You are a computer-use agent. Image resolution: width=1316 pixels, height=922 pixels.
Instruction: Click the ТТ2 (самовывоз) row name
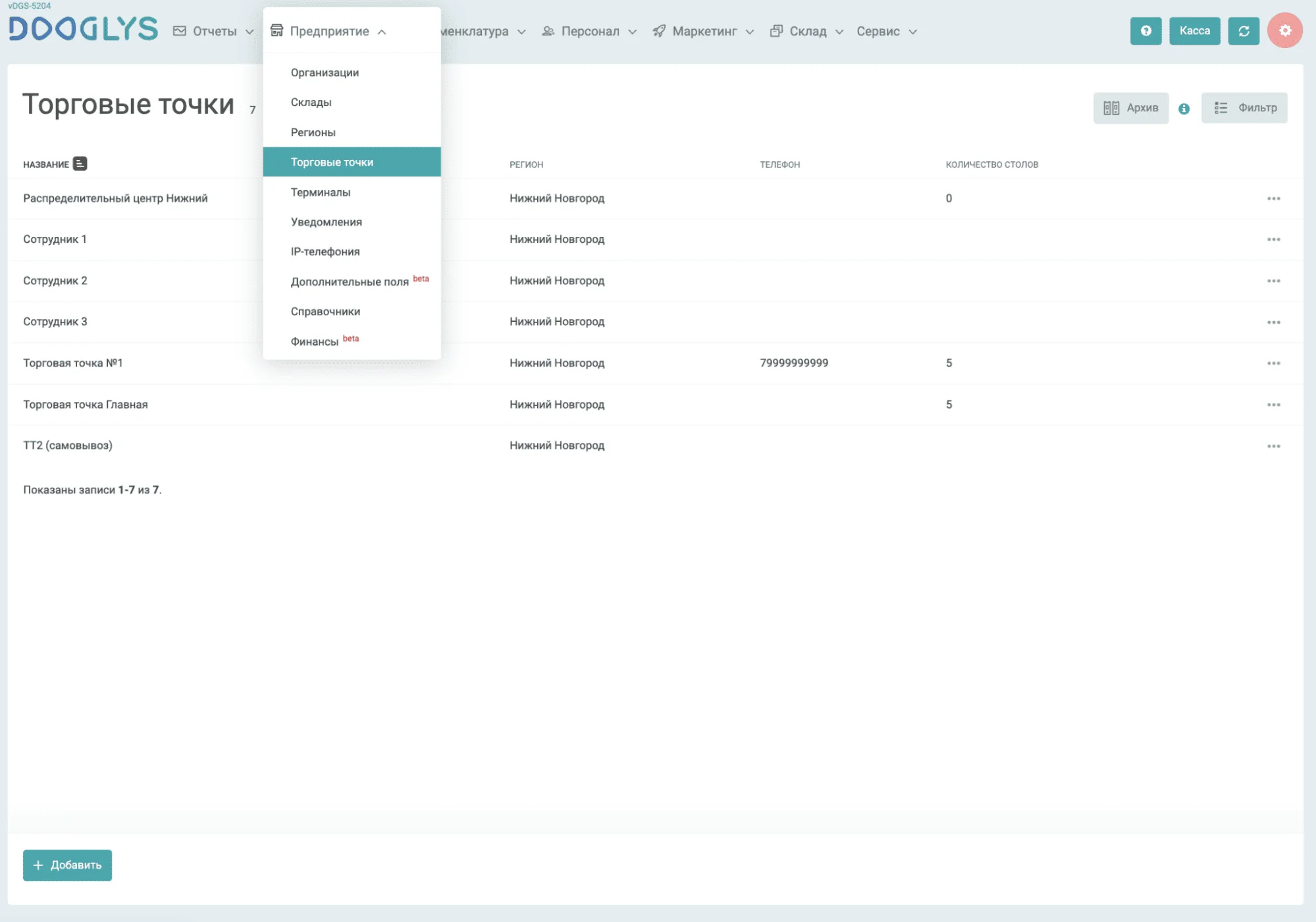(x=68, y=446)
